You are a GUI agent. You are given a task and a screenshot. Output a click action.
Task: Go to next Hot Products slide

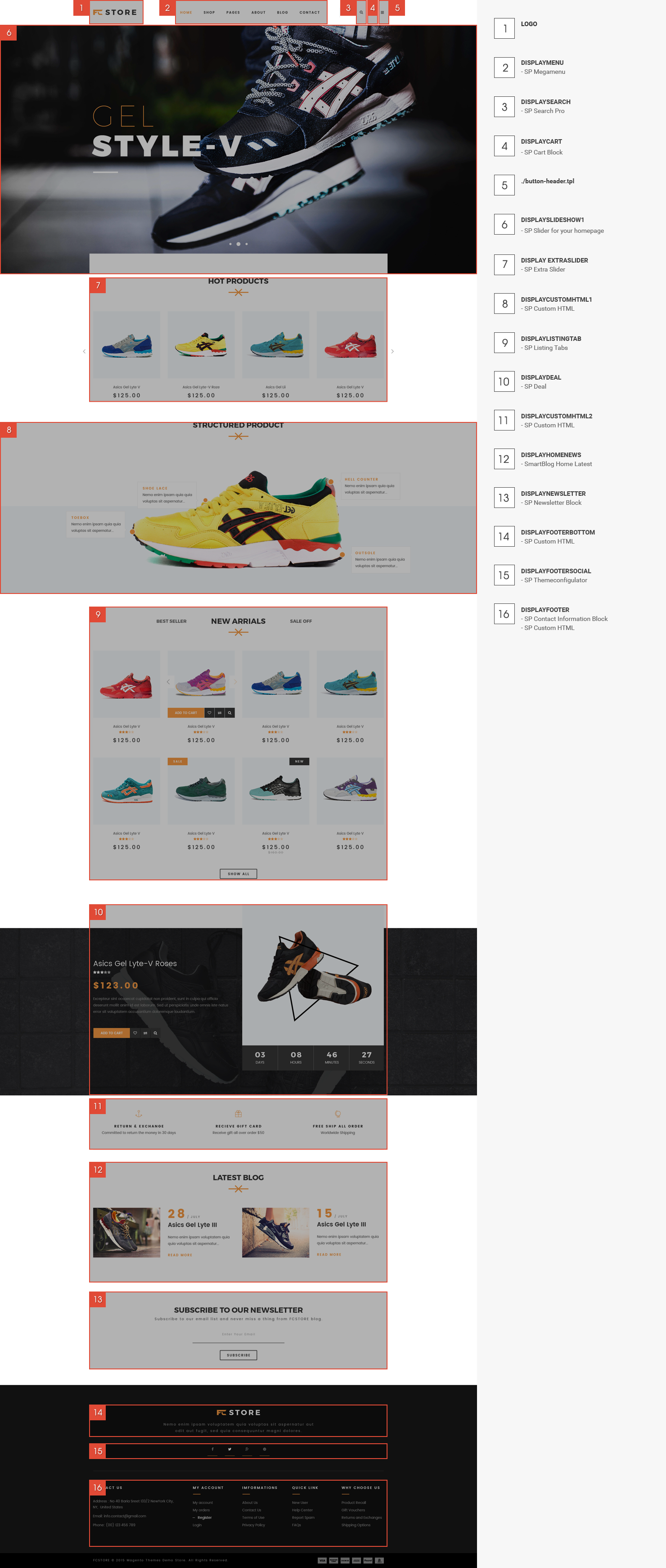pyautogui.click(x=392, y=351)
